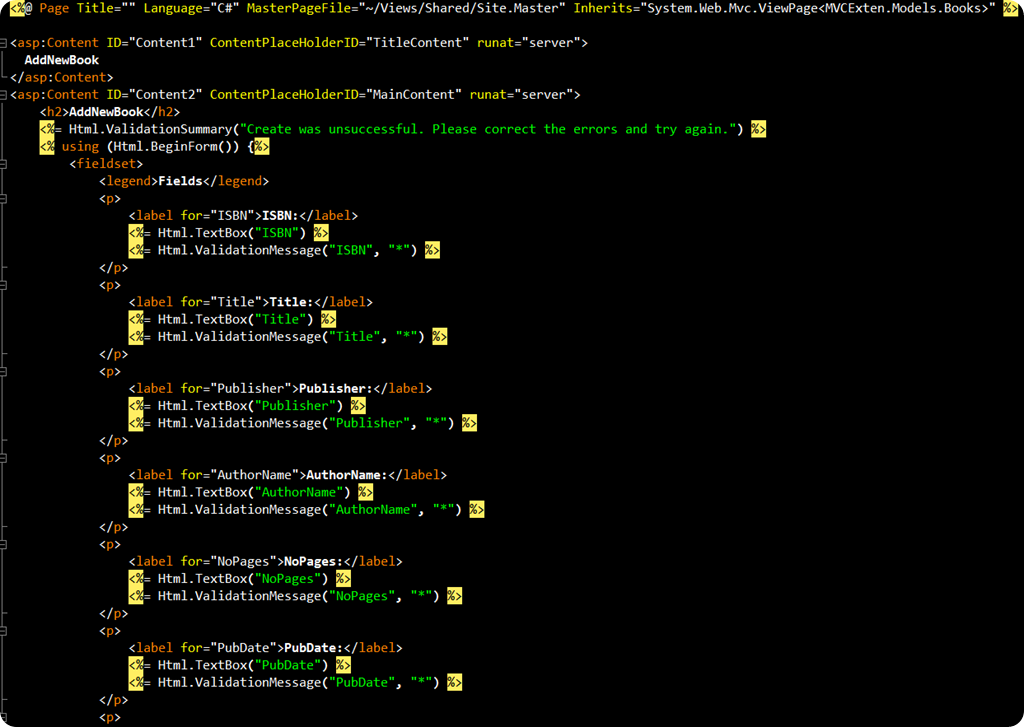This screenshot has width=1024, height=727.
Task: Click the using (Html.BeginForm()) line
Action: click(154, 146)
